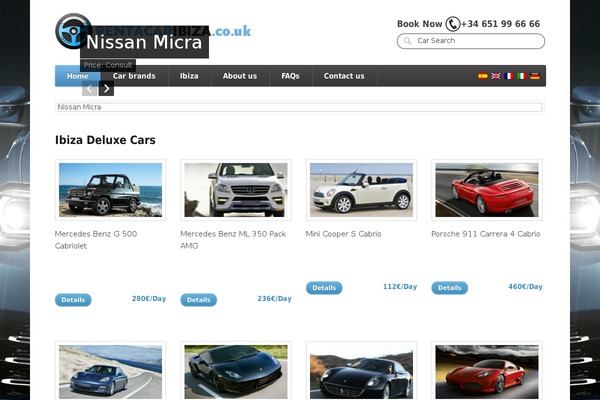Open the About us page

240,76
